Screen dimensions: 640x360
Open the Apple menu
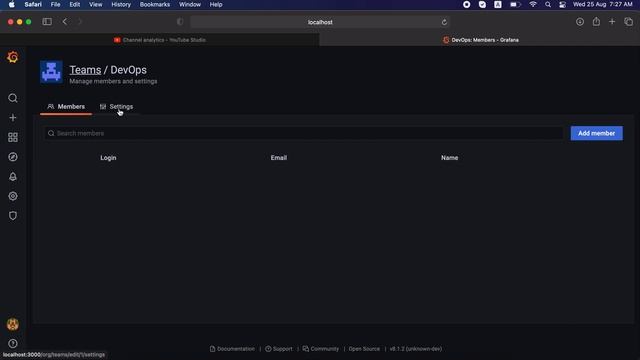pyautogui.click(x=11, y=4)
